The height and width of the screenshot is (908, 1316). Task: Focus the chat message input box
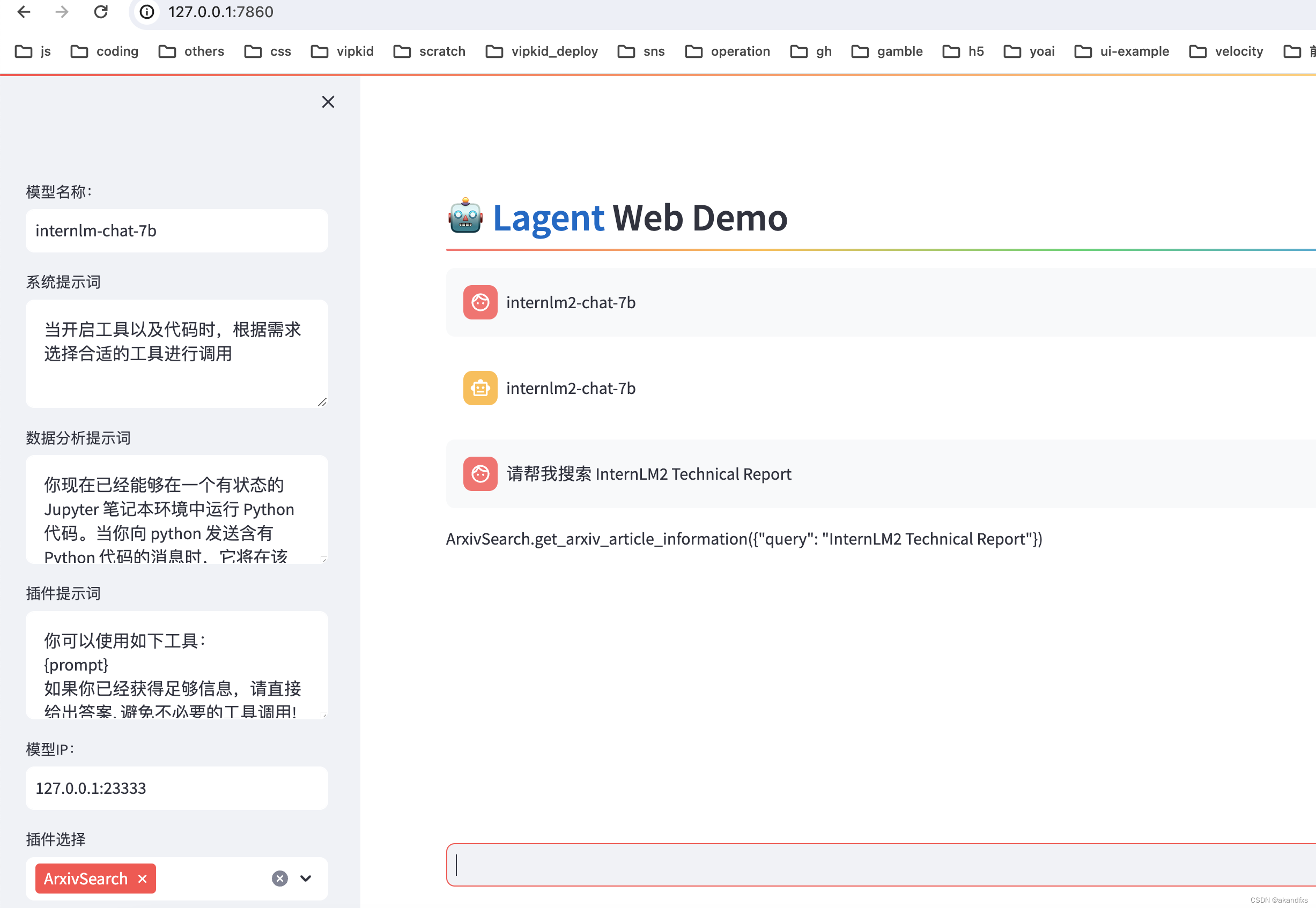click(881, 865)
